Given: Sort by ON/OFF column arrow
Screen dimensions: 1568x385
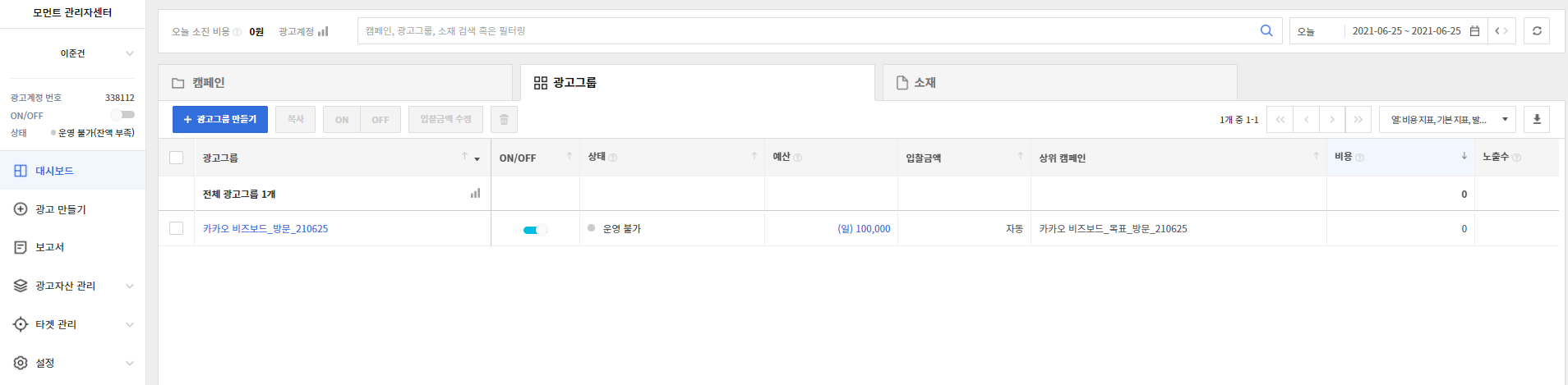Looking at the screenshot, I should [x=569, y=156].
